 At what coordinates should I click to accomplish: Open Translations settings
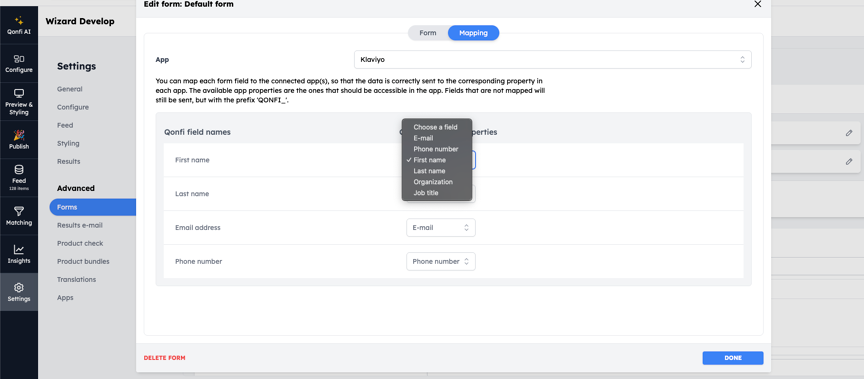pos(77,280)
